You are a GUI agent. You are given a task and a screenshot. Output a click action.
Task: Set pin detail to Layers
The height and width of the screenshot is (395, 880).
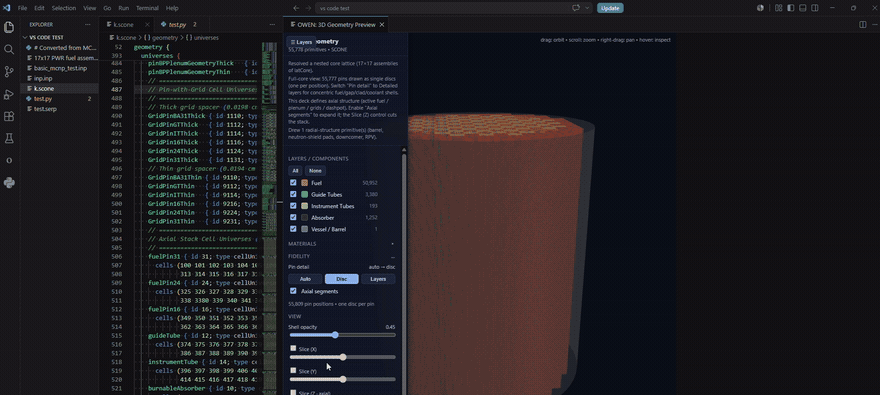pos(378,279)
